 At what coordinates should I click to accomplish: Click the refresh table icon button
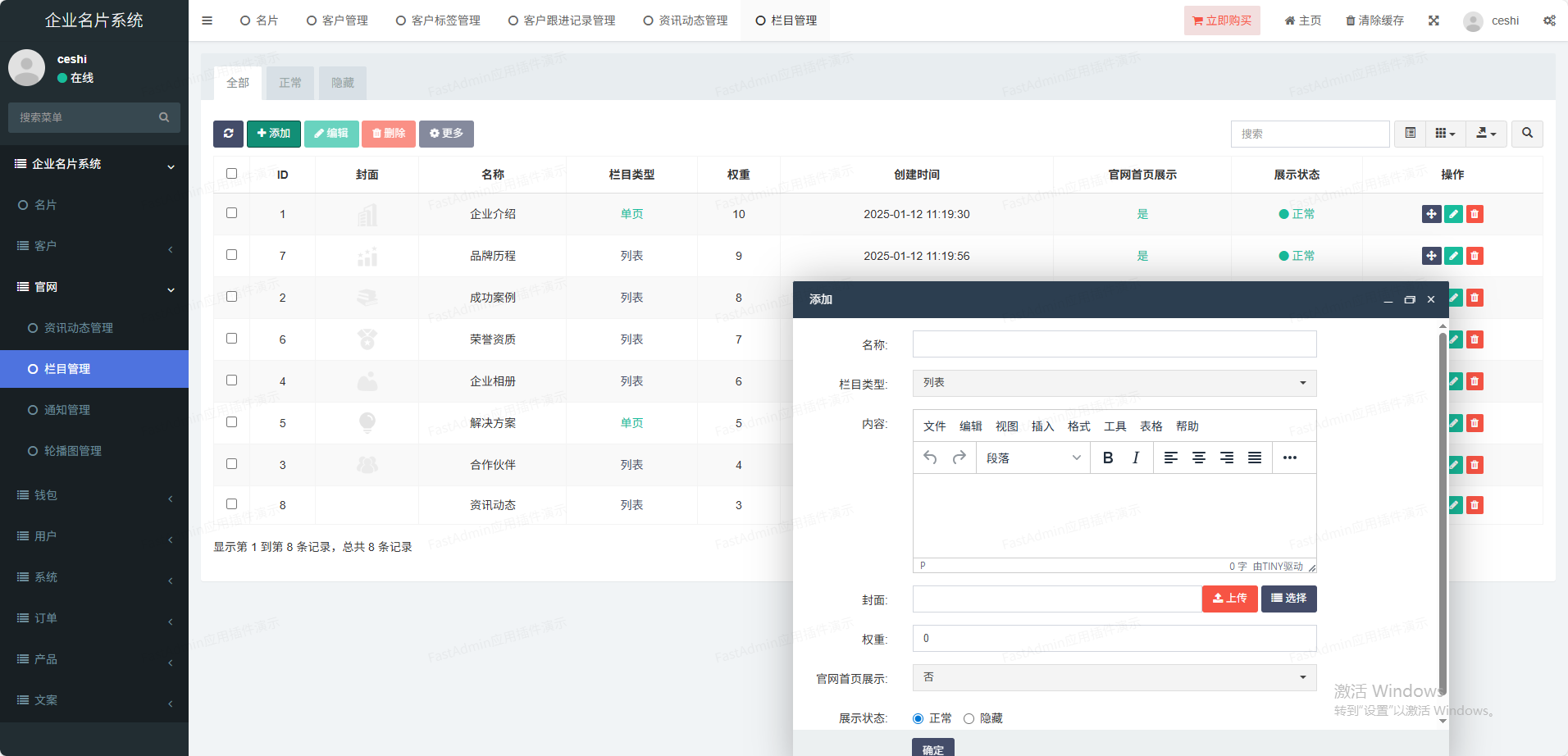(x=228, y=134)
